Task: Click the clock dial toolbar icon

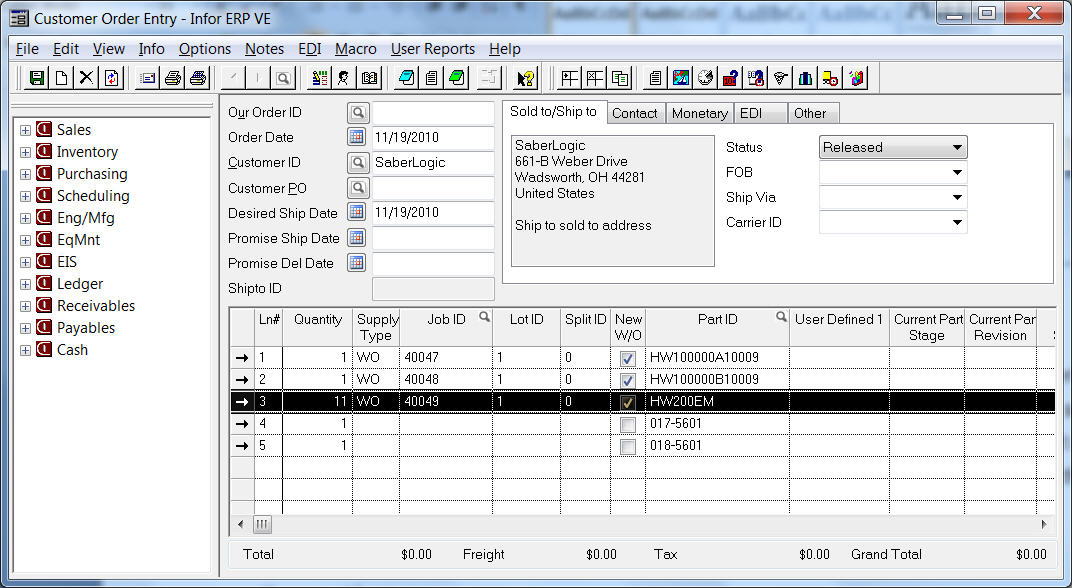Action: (x=706, y=78)
